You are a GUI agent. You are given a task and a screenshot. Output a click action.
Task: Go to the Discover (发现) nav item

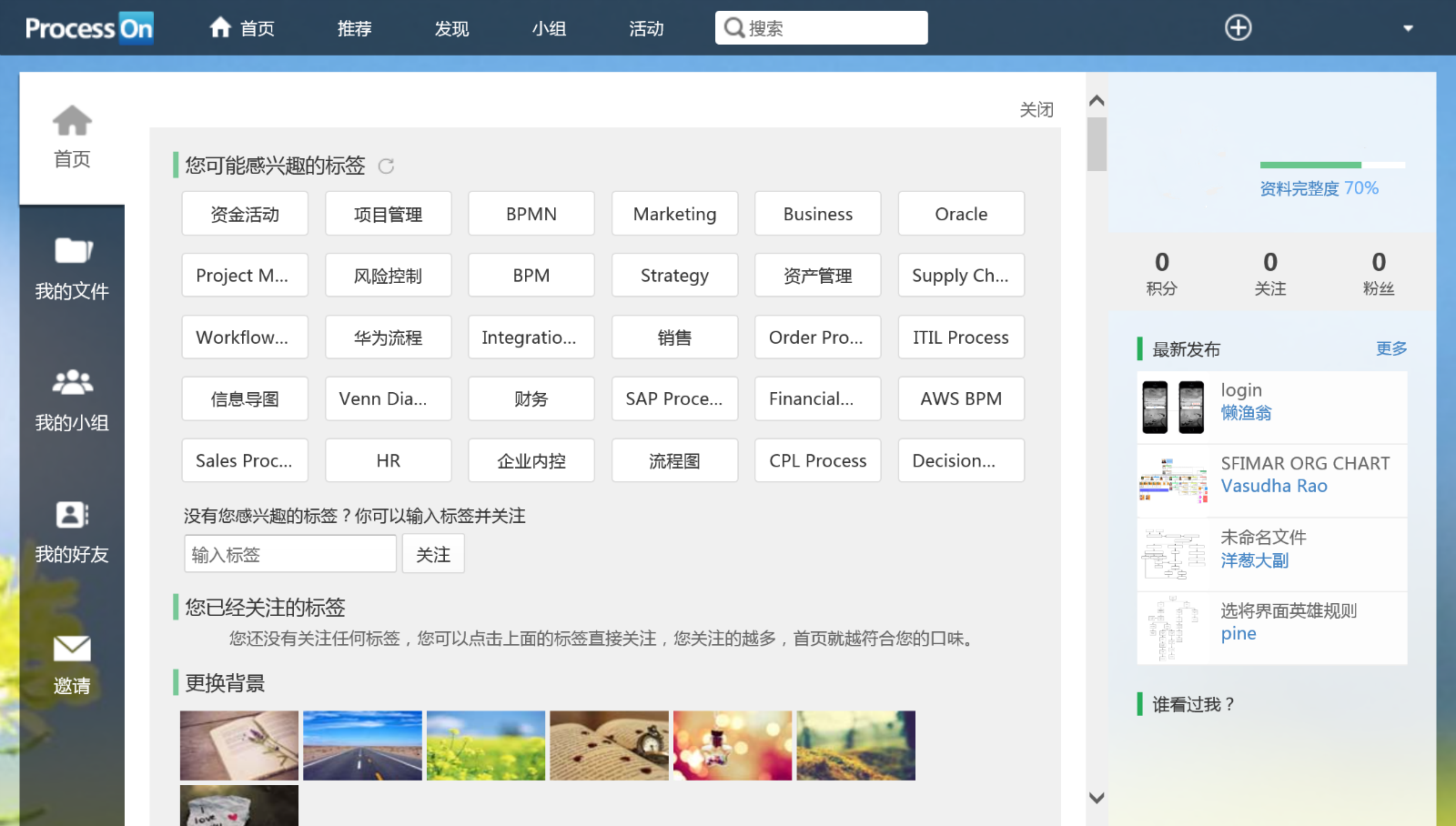click(x=451, y=28)
